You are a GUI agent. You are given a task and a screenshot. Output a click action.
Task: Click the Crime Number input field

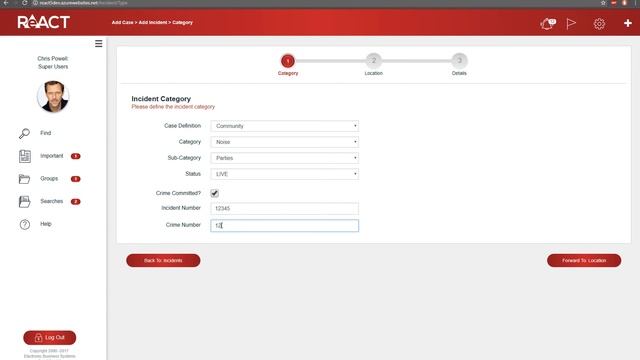pyautogui.click(x=284, y=226)
